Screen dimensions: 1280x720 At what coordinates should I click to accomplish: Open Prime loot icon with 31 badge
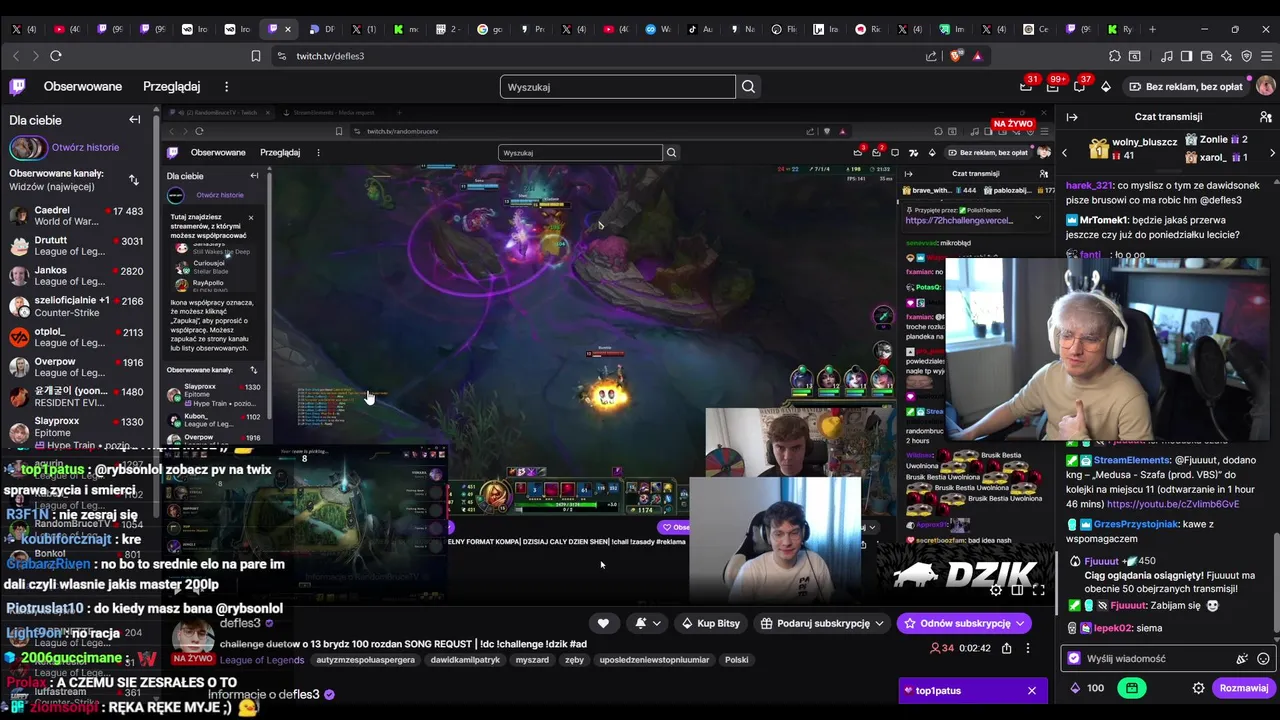[1026, 87]
